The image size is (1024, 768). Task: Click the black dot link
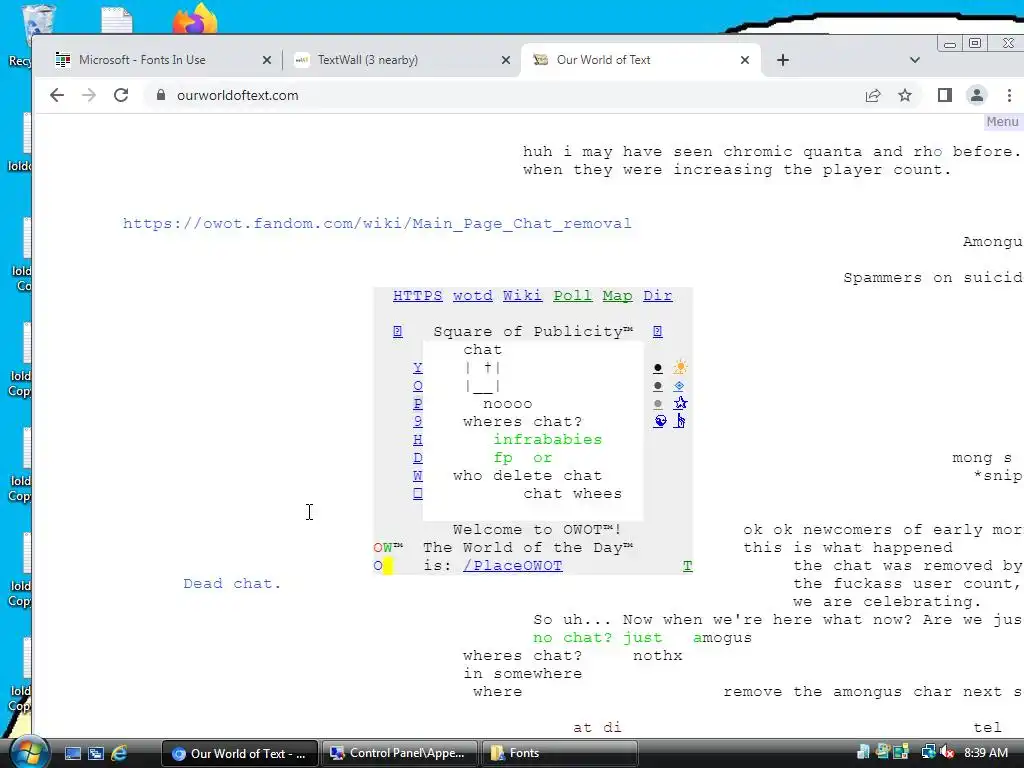[658, 369]
